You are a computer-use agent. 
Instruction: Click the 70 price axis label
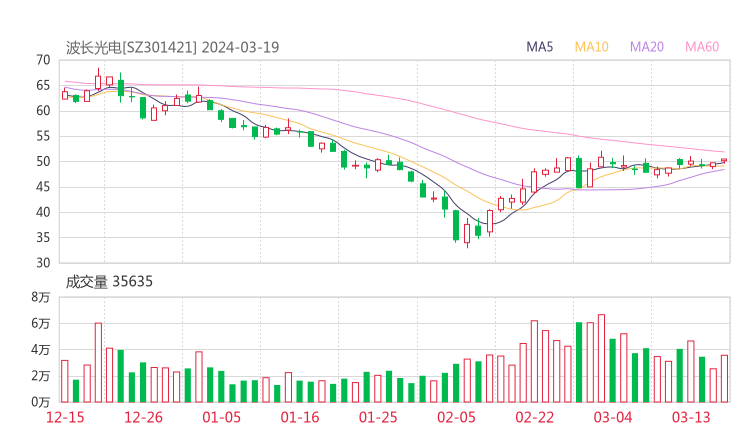pyautogui.click(x=43, y=60)
